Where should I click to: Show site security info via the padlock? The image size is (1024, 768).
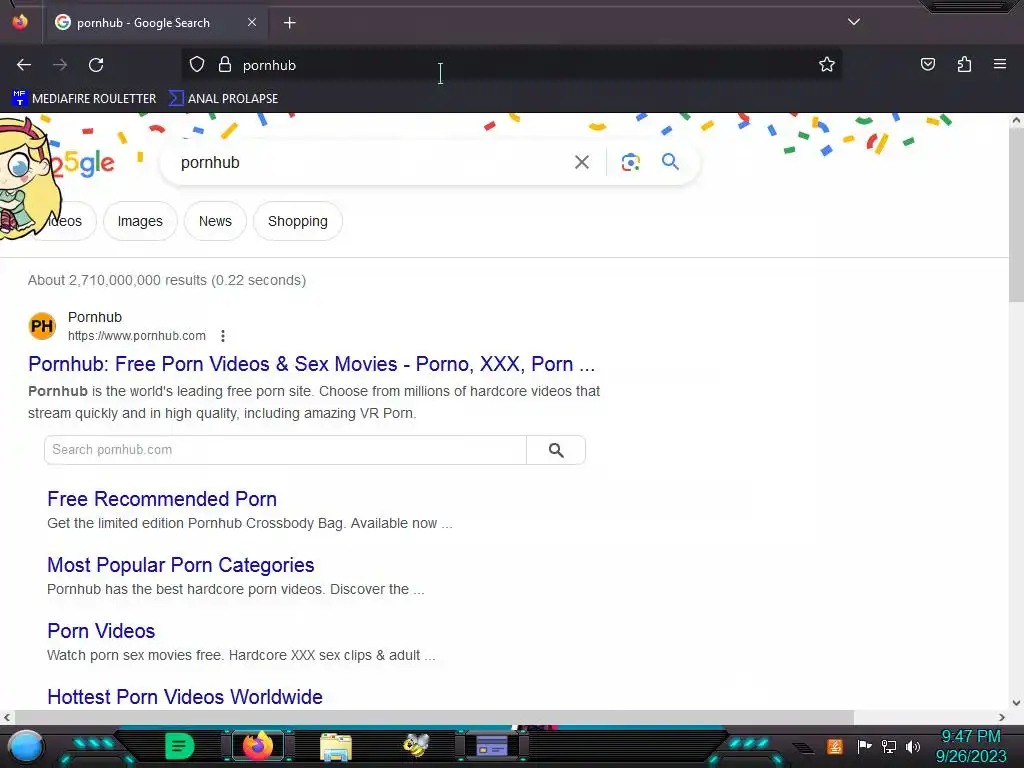pyautogui.click(x=225, y=64)
